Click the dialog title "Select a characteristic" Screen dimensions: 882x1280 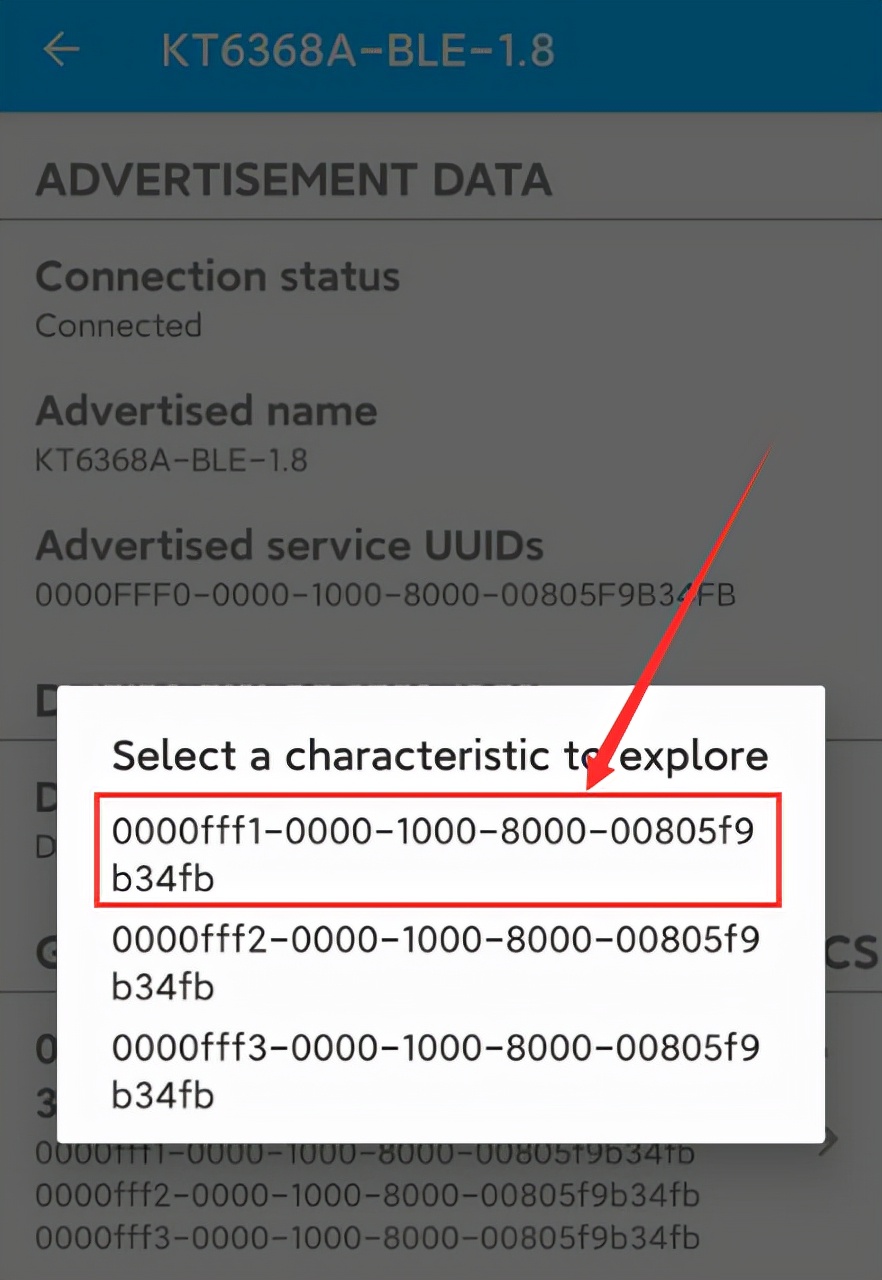coord(440,755)
